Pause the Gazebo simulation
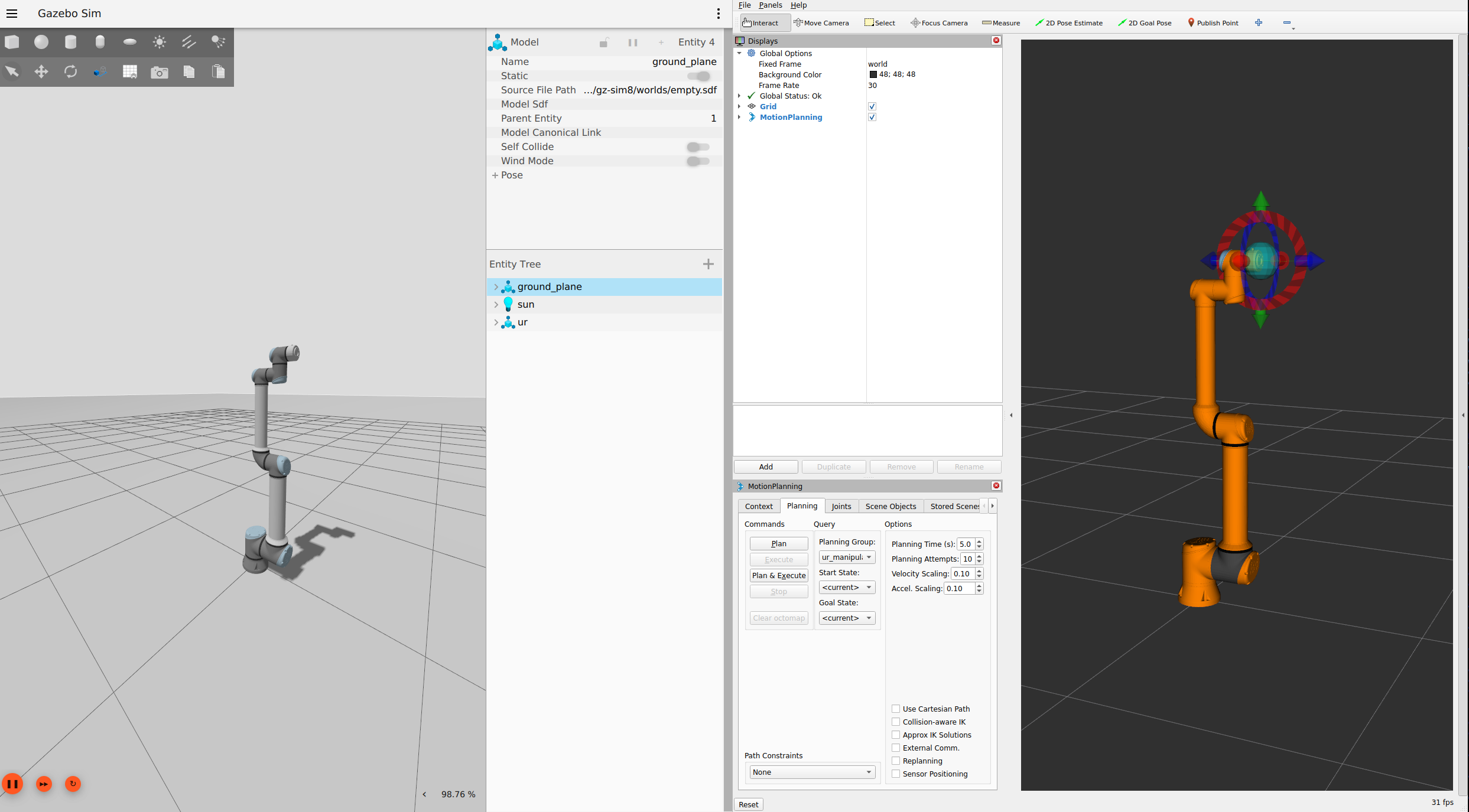The width and height of the screenshot is (1469, 812). (12, 784)
